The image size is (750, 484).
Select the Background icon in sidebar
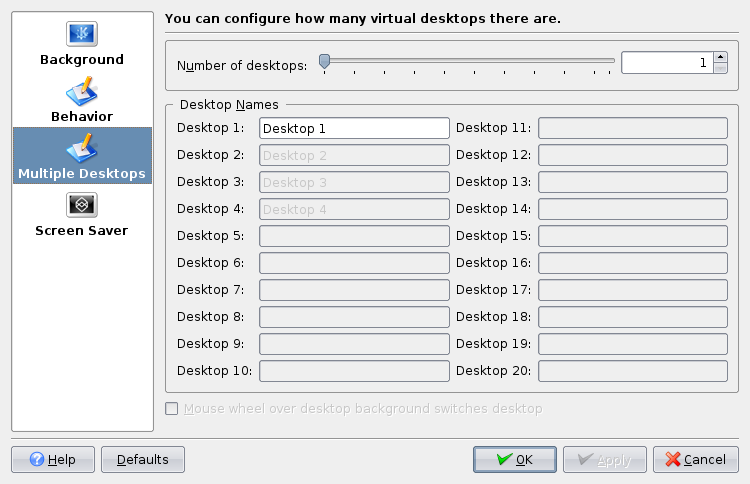click(x=82, y=34)
